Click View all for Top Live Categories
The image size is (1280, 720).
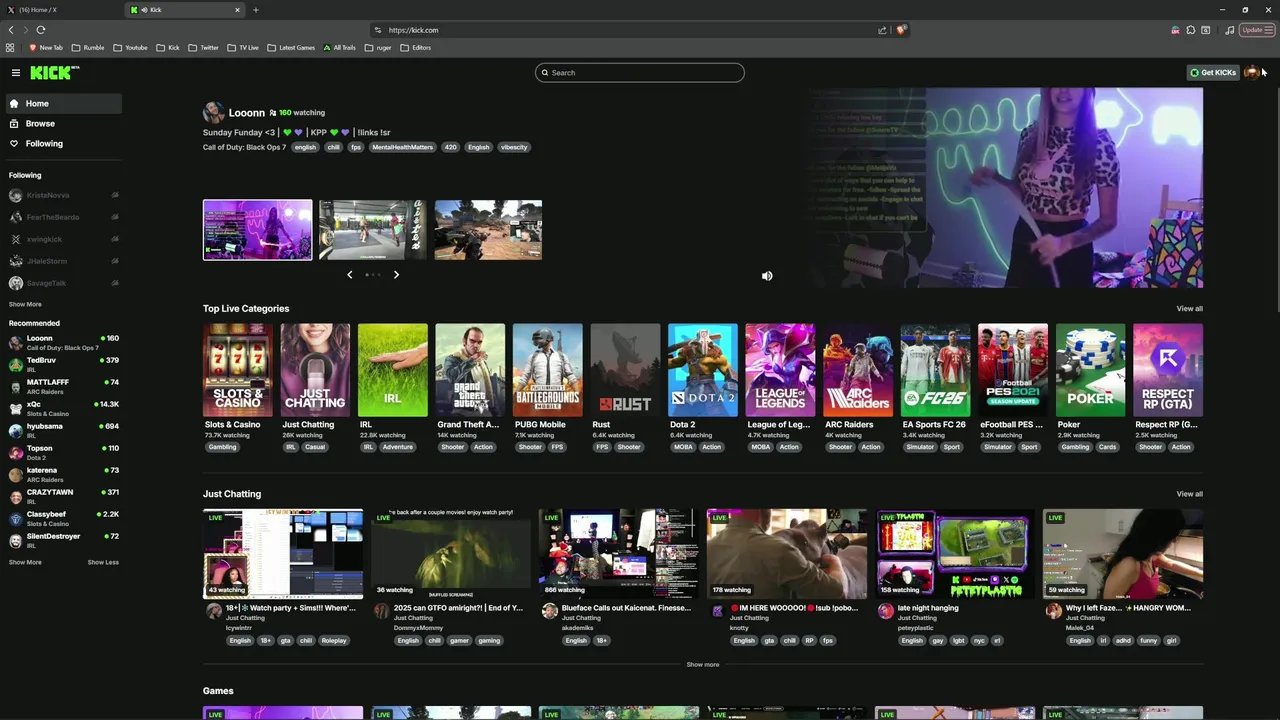[x=1189, y=308]
